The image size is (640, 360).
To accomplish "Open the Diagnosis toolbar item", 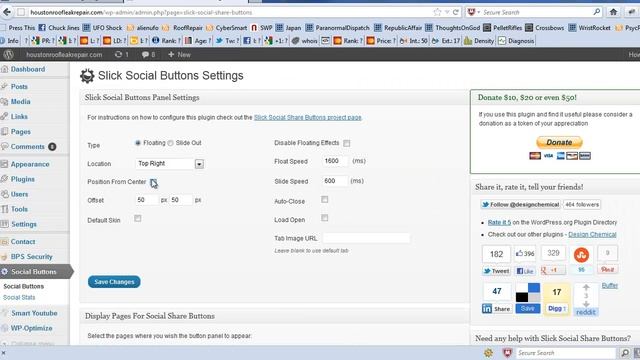I will (516, 41).
